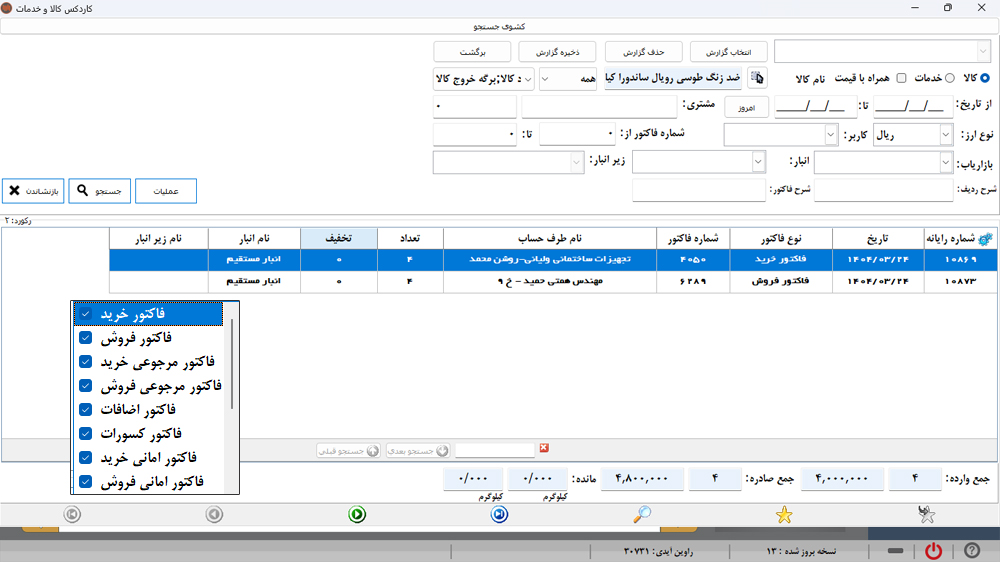Select the خدمات radio button
Viewport: 1000px width, 562px height.
(950, 78)
